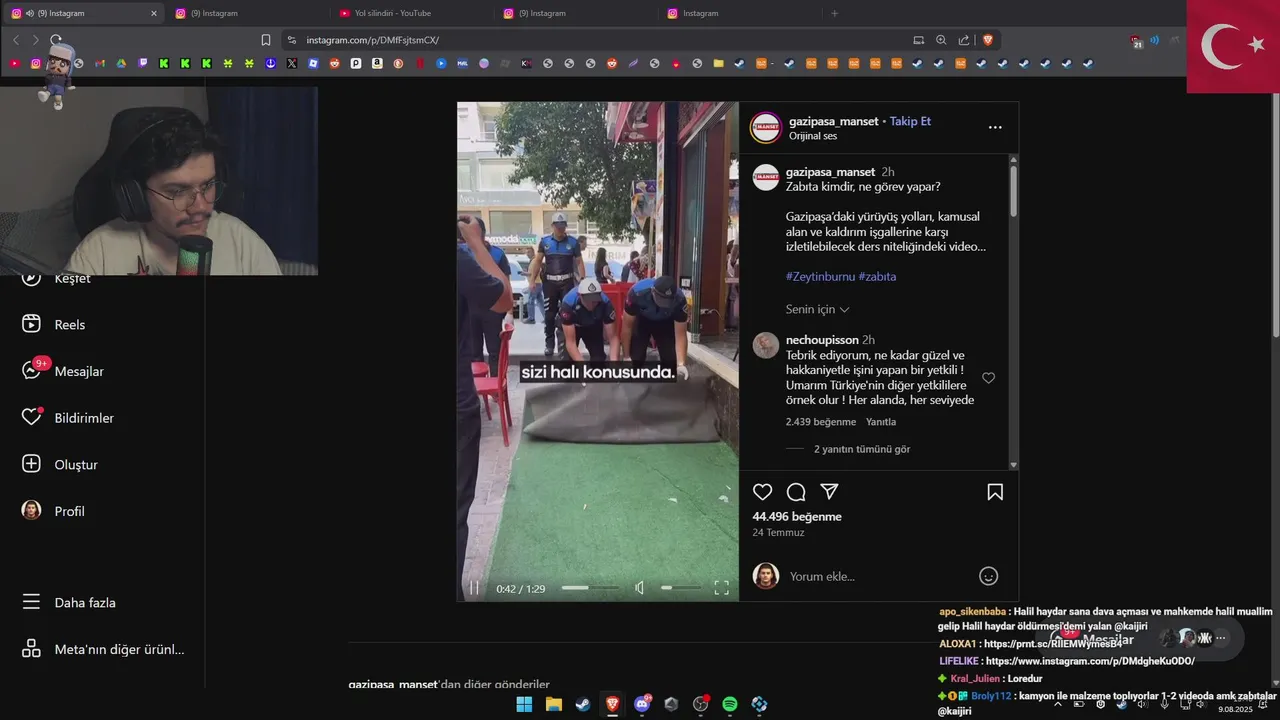
Task: Open a new browser tab
Action: [x=835, y=13]
